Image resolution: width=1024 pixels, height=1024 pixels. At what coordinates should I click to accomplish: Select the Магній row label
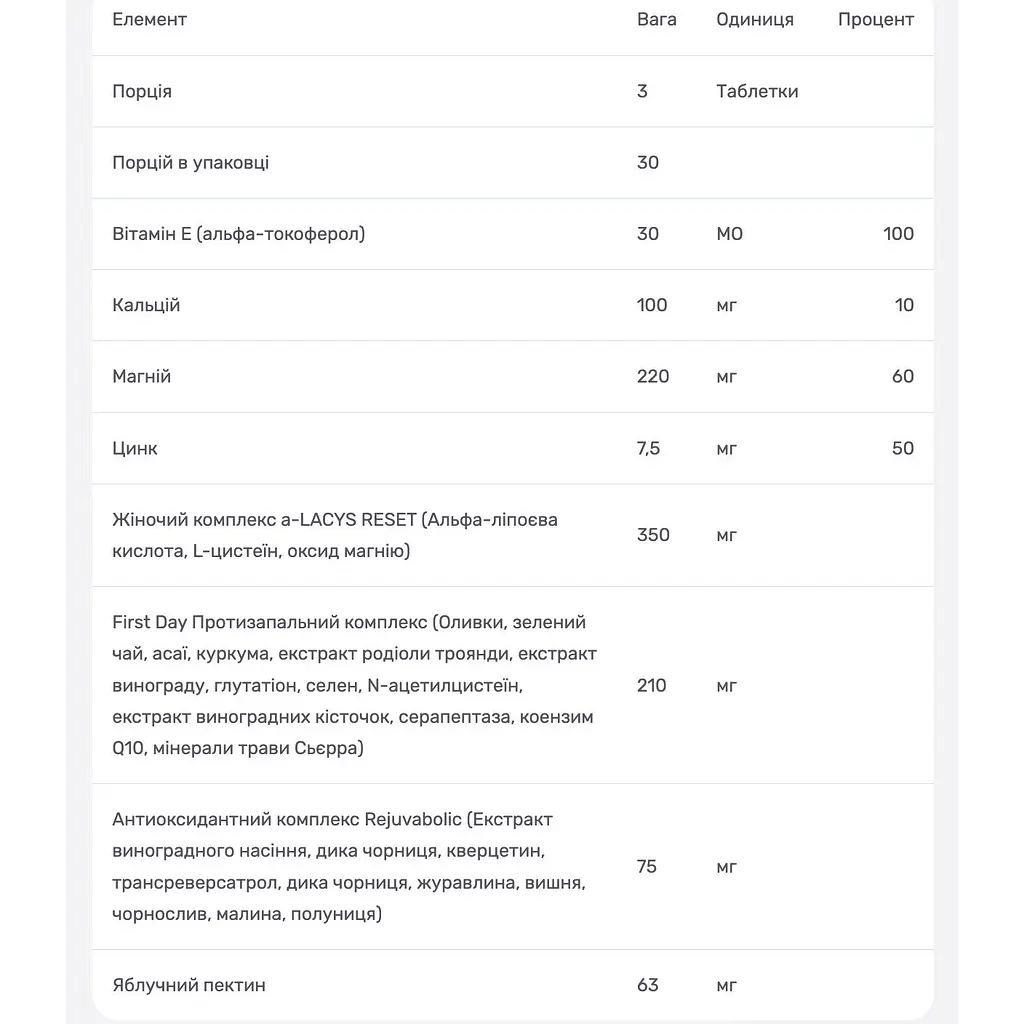(x=141, y=376)
